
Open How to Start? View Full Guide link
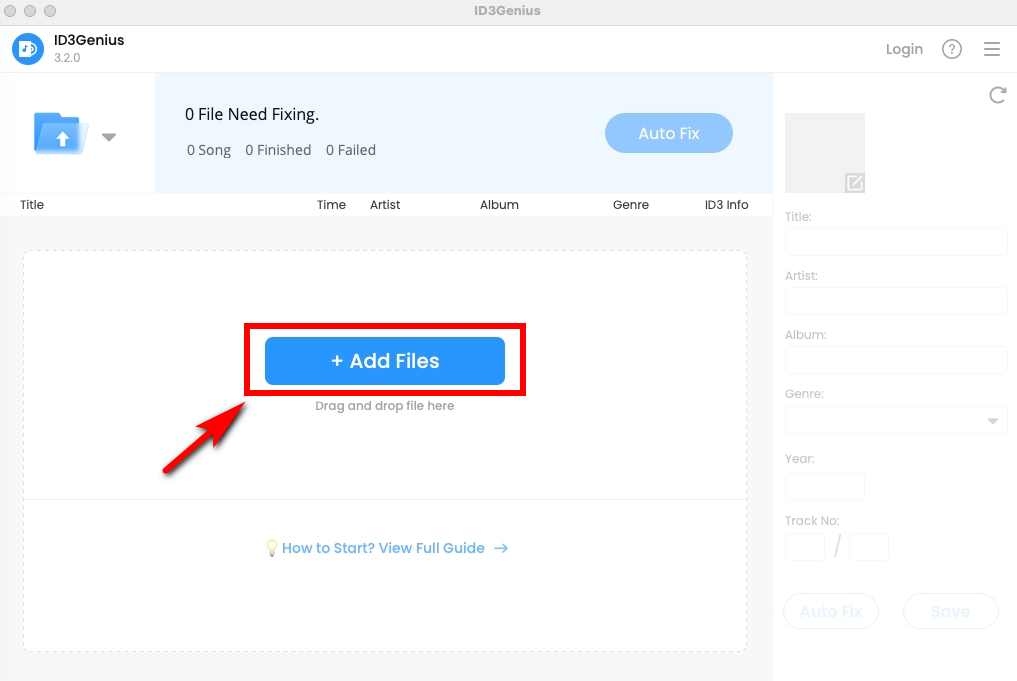point(383,548)
